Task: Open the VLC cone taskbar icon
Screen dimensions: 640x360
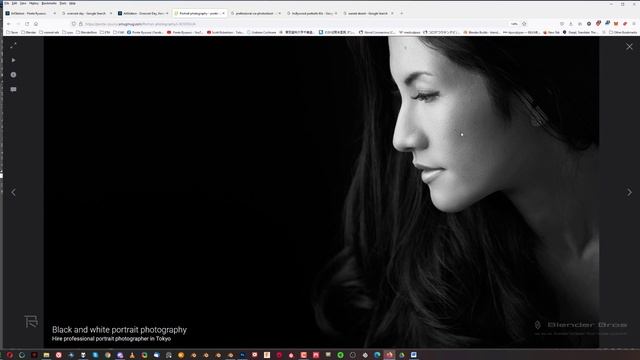Action: [x=132, y=355]
